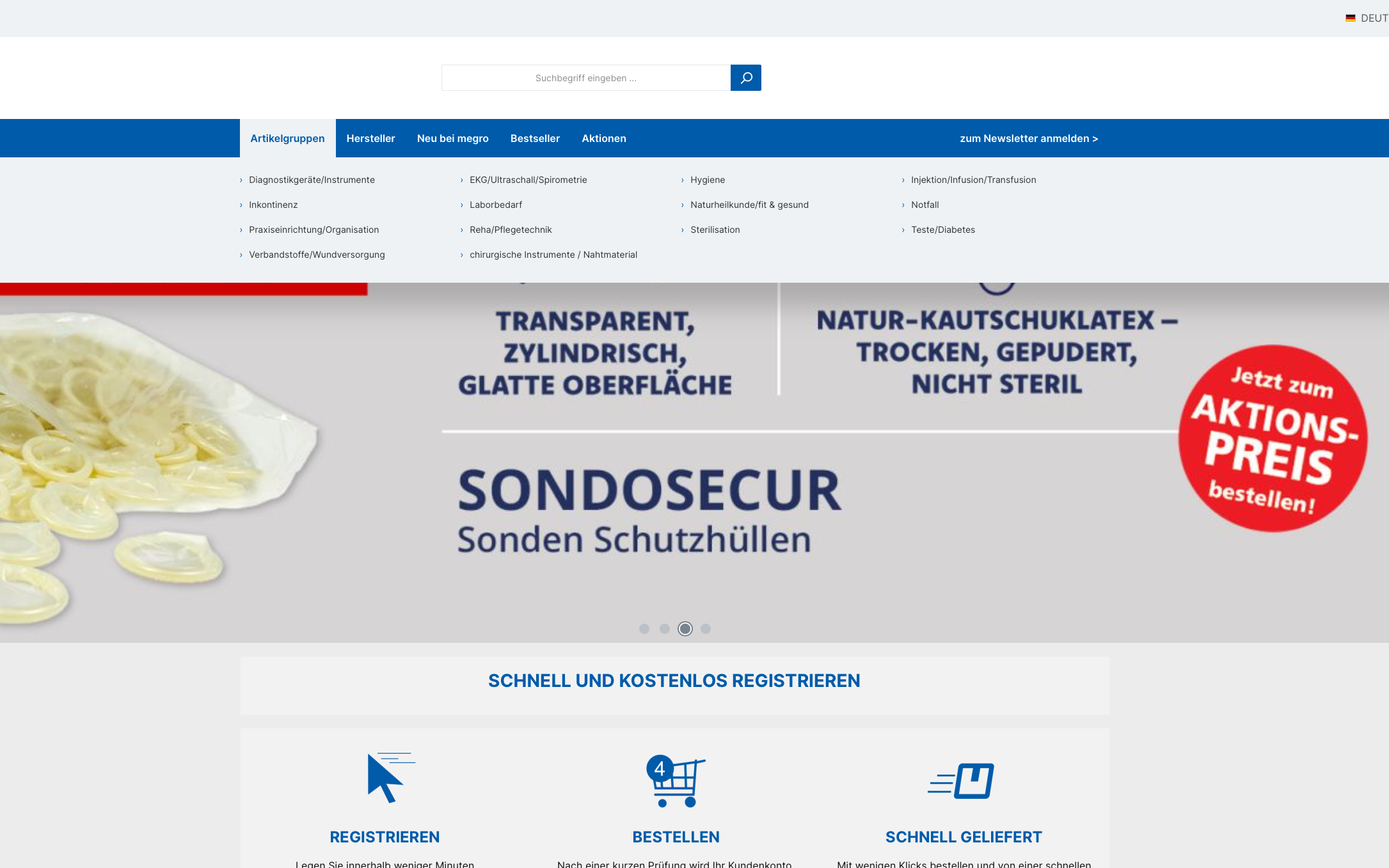Image resolution: width=1389 pixels, height=868 pixels.
Task: Open EKG/Ultraschall/Spirometrie category
Action: (528, 180)
